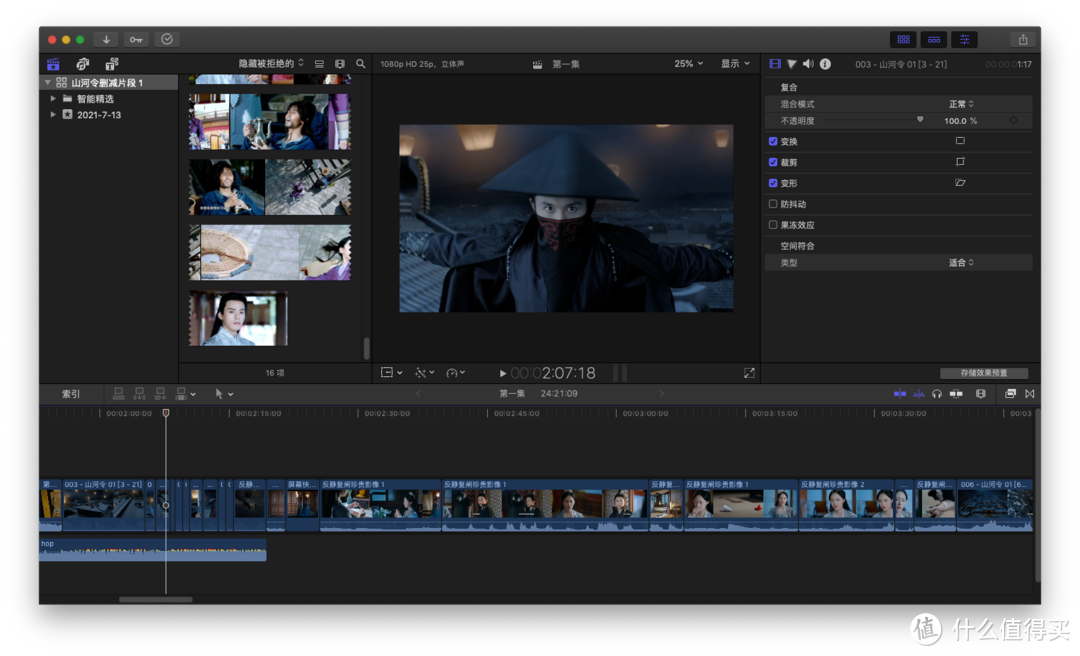Open enhancements magic wand popup
This screenshot has width=1080, height=656.
(x=424, y=373)
